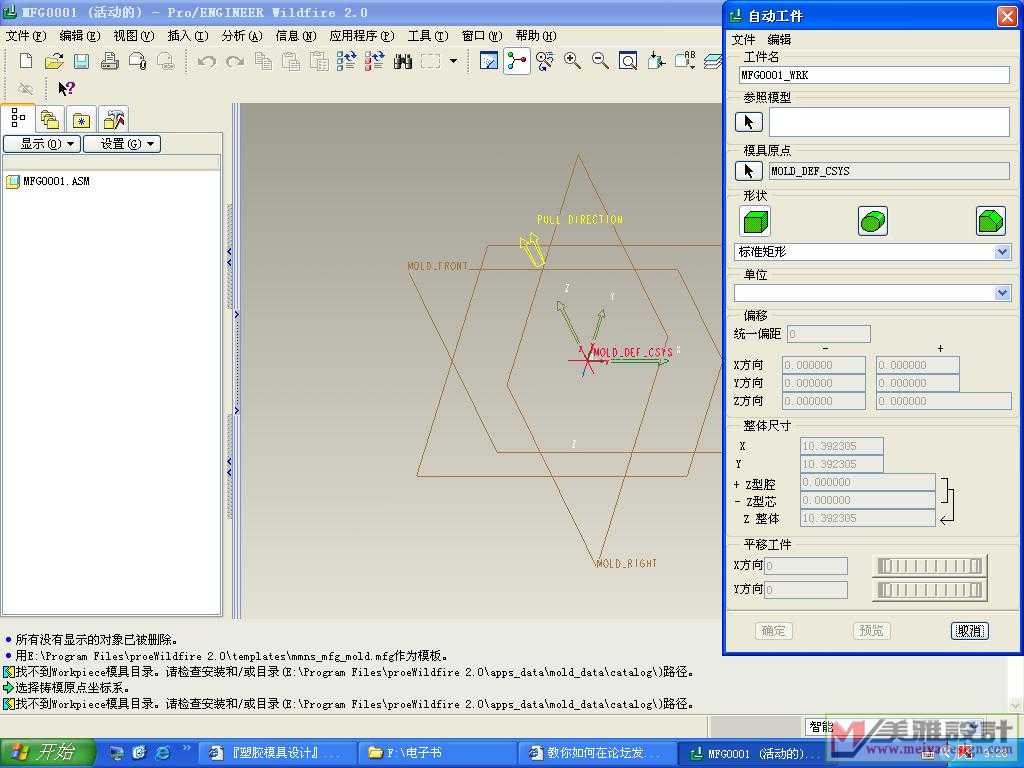This screenshot has width=1024, height=768.
Task: Click the 取消 button
Action: (969, 631)
